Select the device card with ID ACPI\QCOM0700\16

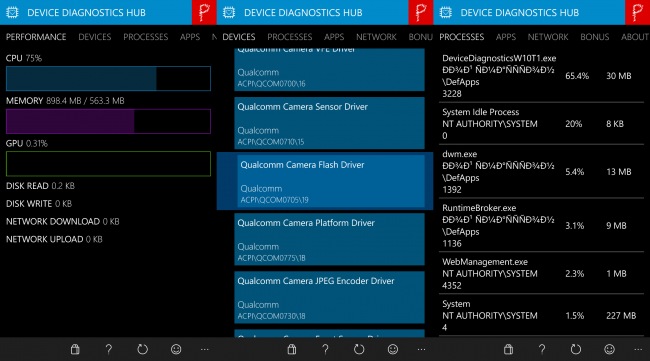330,70
